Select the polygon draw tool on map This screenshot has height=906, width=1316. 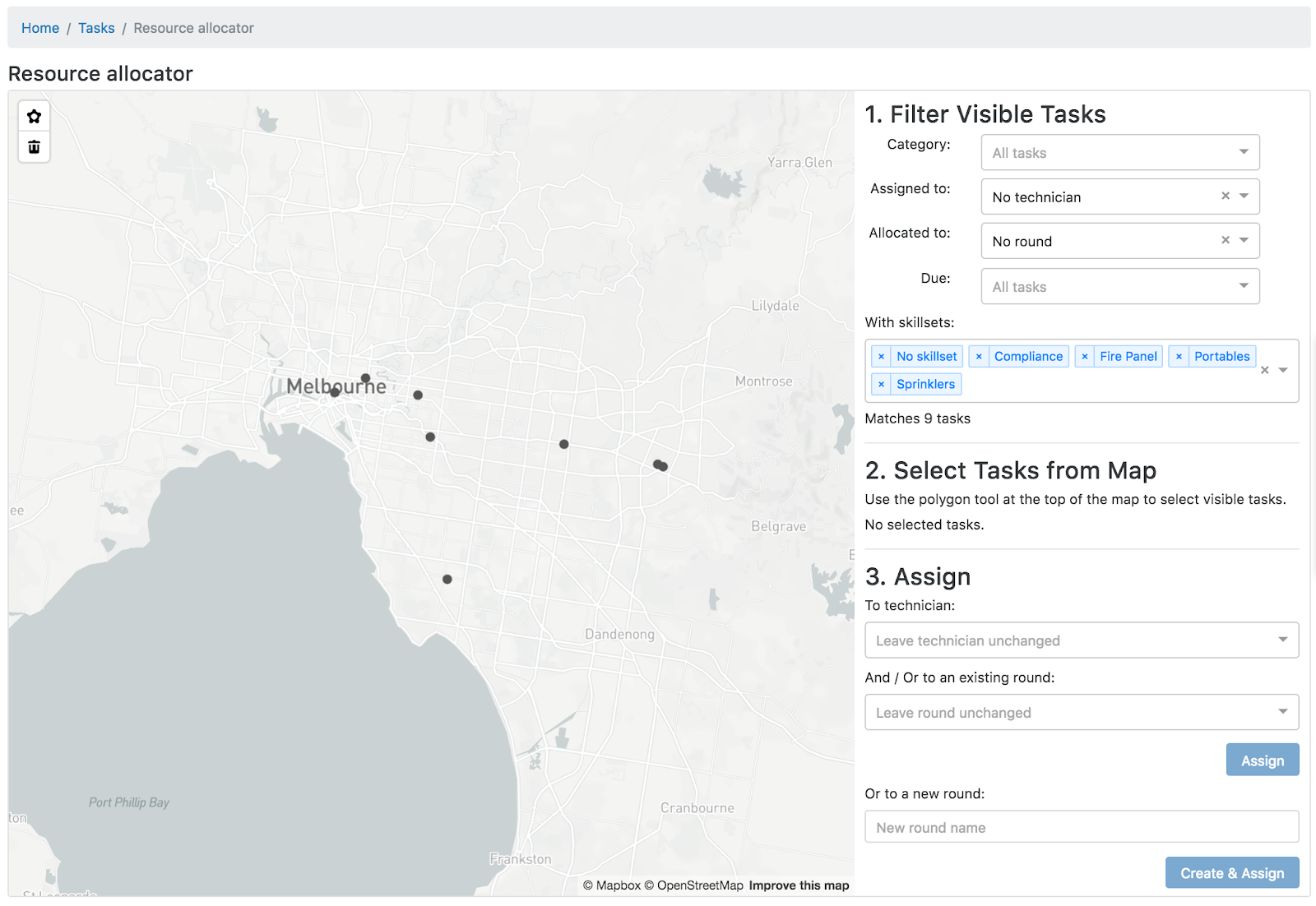point(34,117)
